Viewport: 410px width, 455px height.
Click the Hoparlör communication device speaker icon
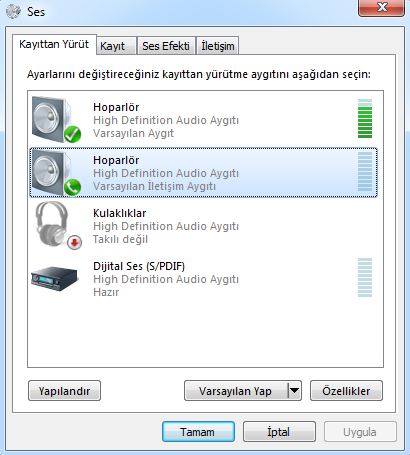(x=53, y=172)
